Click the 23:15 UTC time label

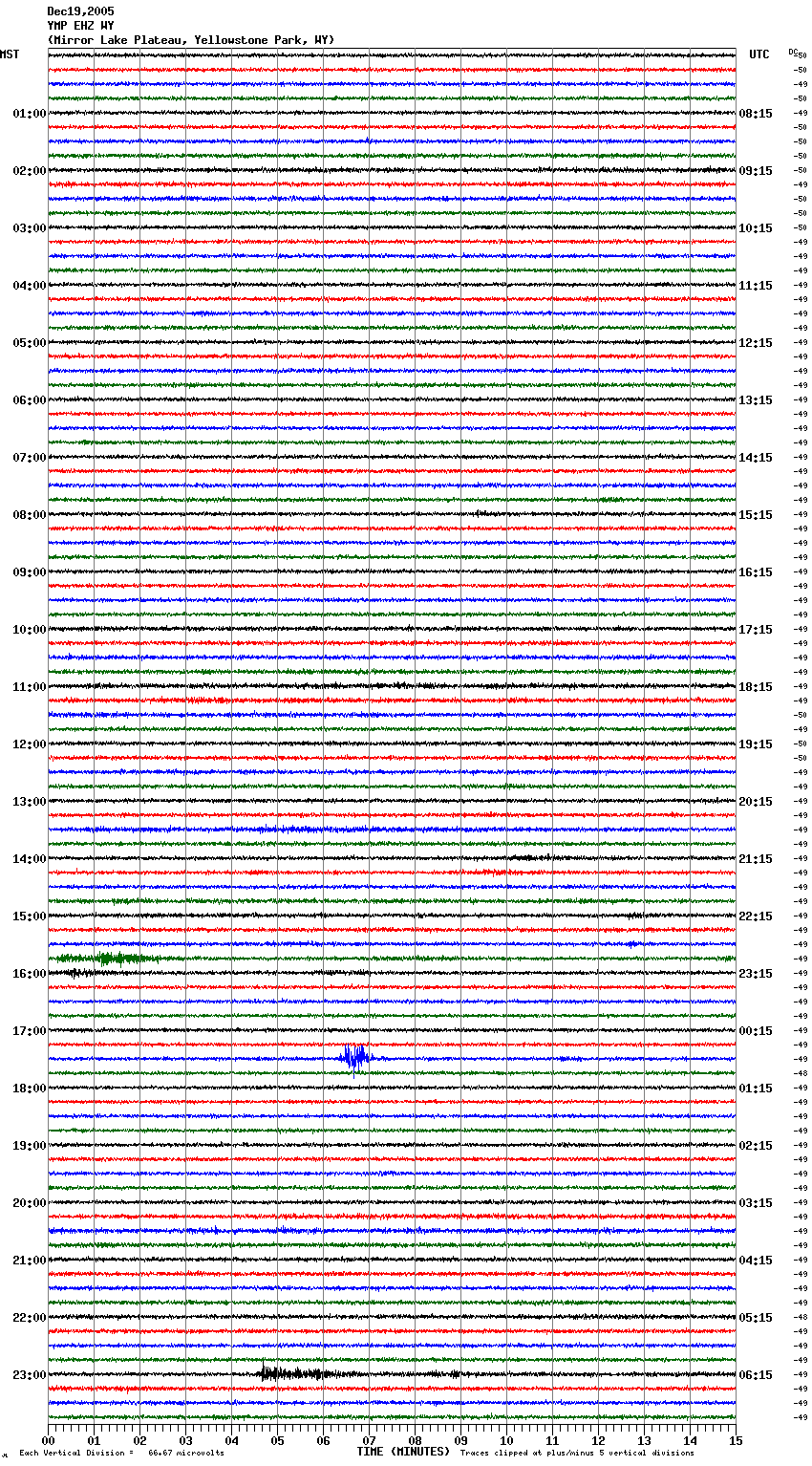(x=756, y=974)
